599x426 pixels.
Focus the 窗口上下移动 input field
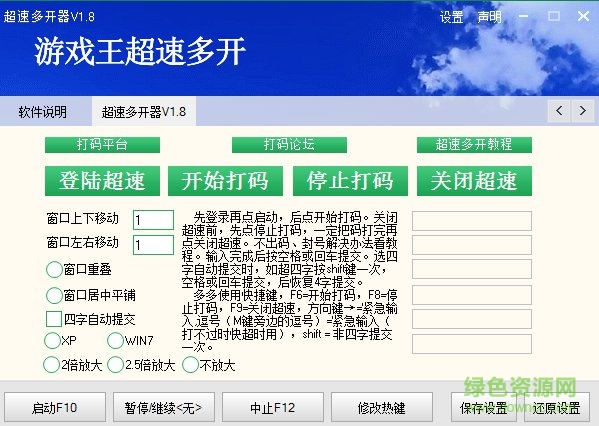pyautogui.click(x=153, y=220)
